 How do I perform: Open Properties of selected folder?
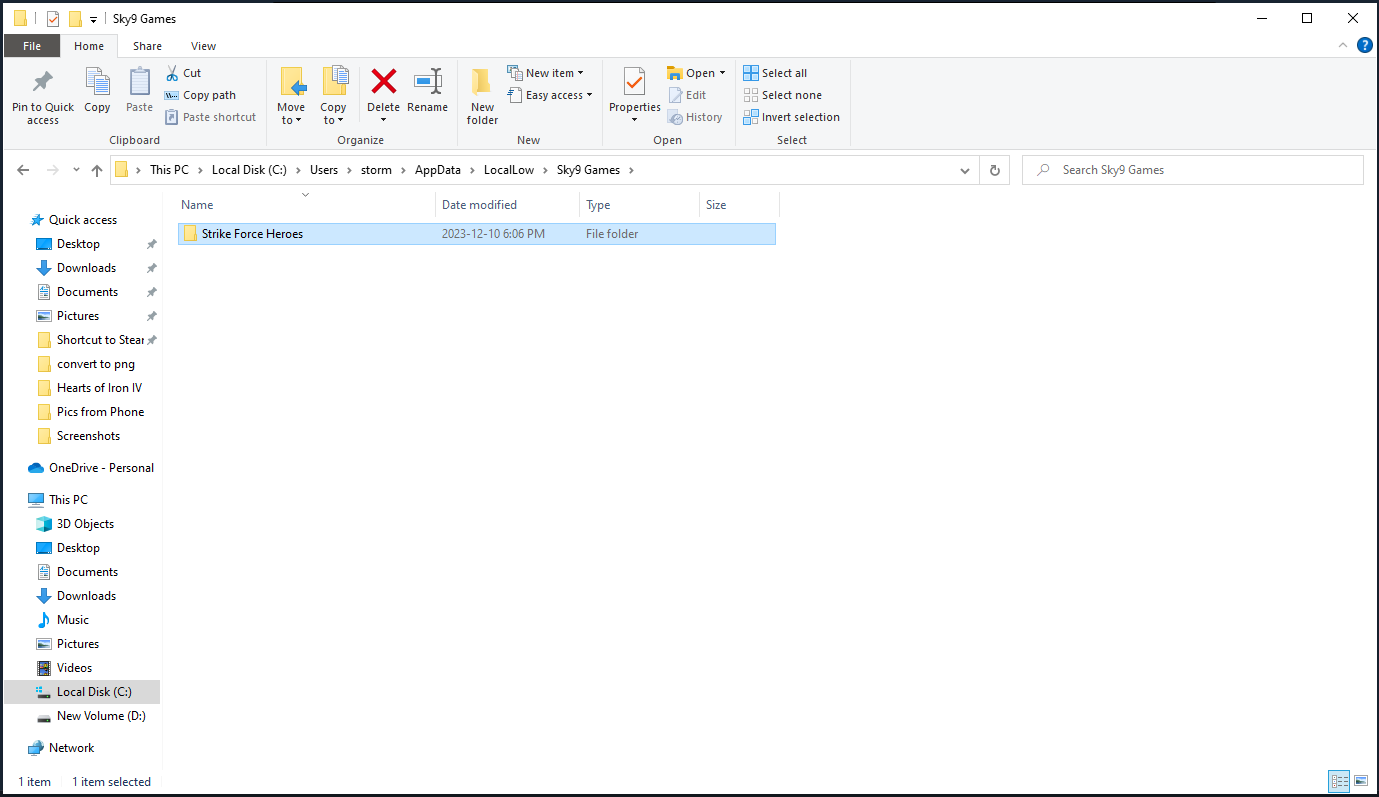pos(635,96)
